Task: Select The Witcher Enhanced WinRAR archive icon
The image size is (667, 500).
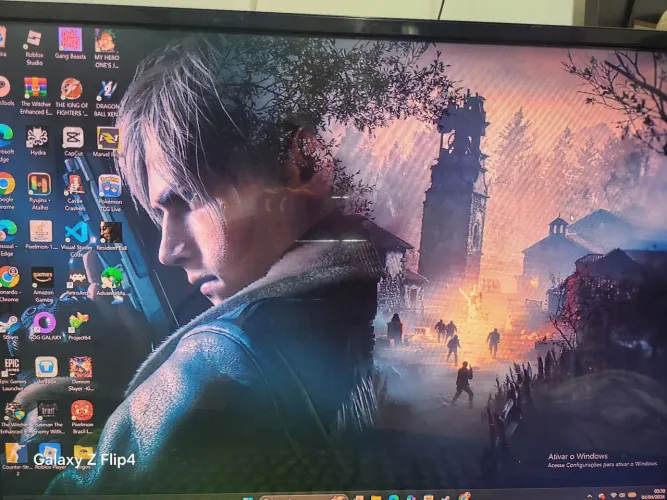Action: tap(36, 96)
